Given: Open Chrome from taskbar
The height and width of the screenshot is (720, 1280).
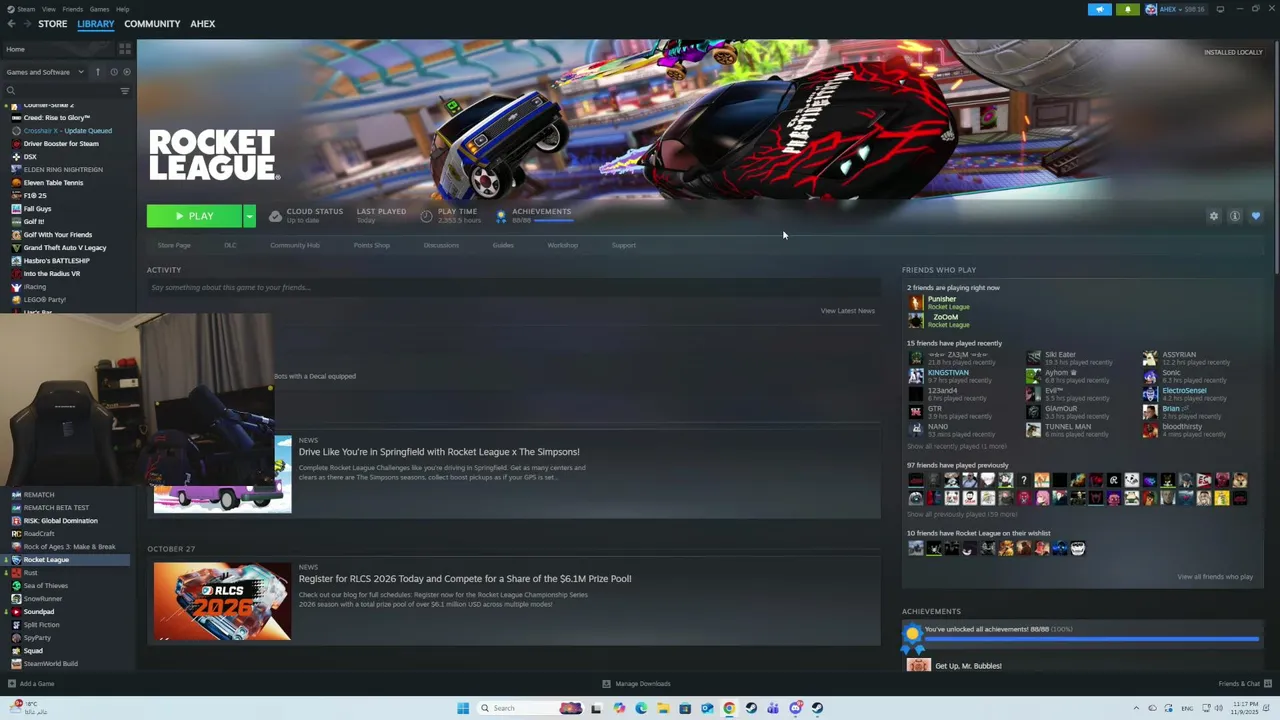Looking at the screenshot, I should [729, 708].
